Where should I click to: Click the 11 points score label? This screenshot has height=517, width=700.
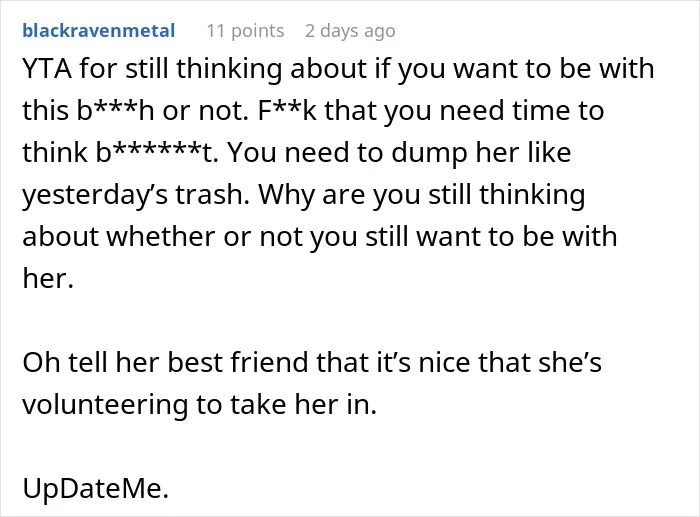tap(245, 31)
